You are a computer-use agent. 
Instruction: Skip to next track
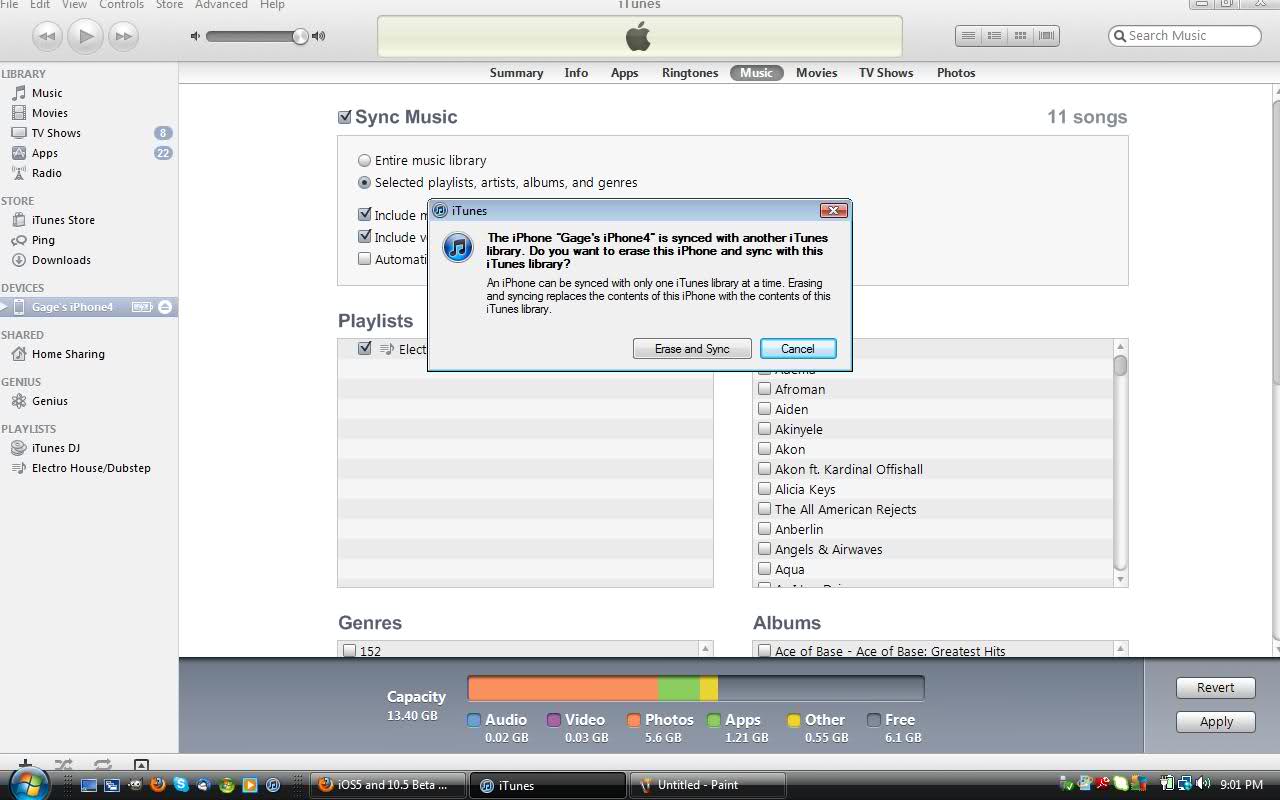coord(123,36)
